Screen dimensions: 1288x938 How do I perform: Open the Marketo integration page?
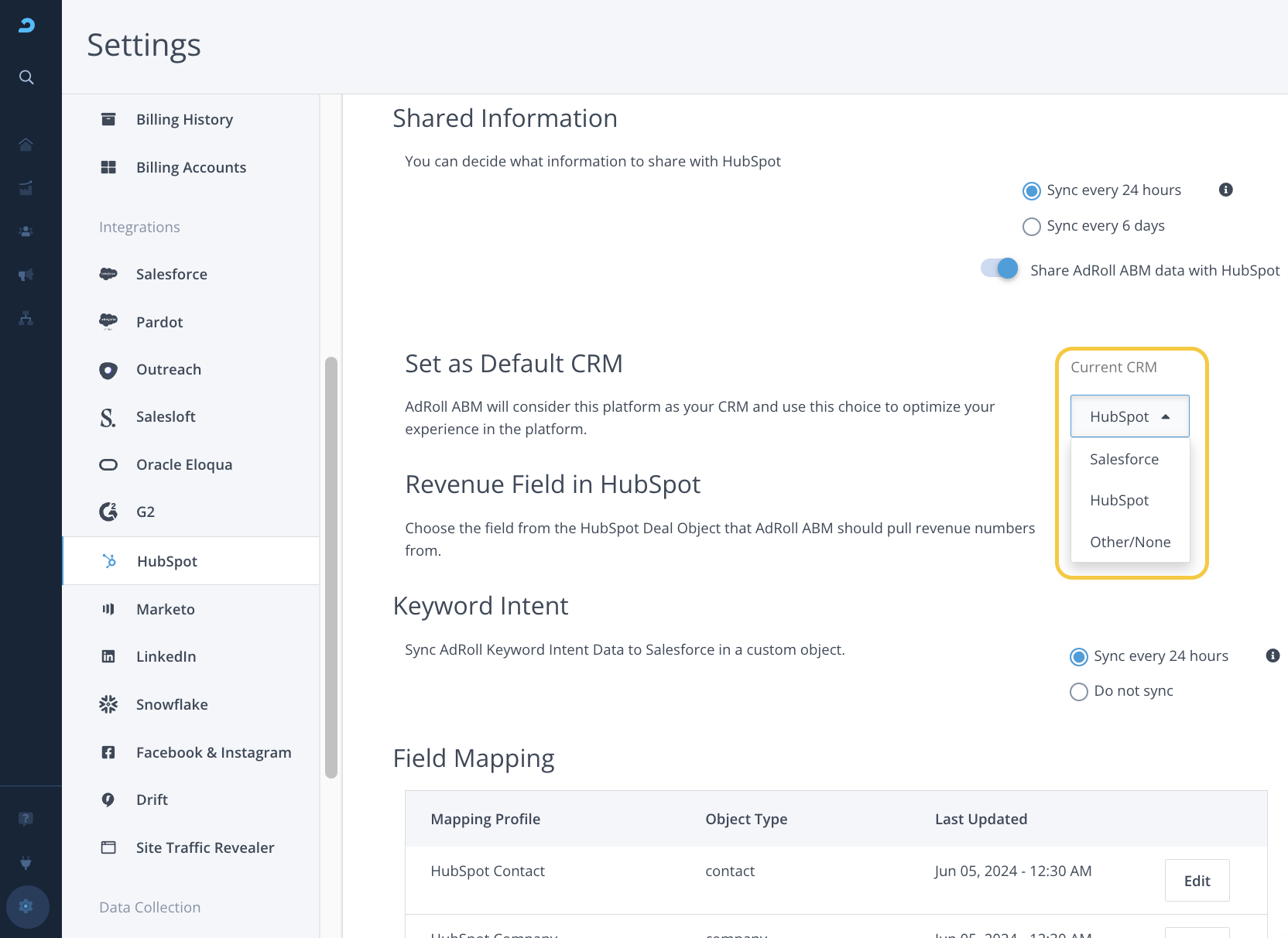(166, 609)
